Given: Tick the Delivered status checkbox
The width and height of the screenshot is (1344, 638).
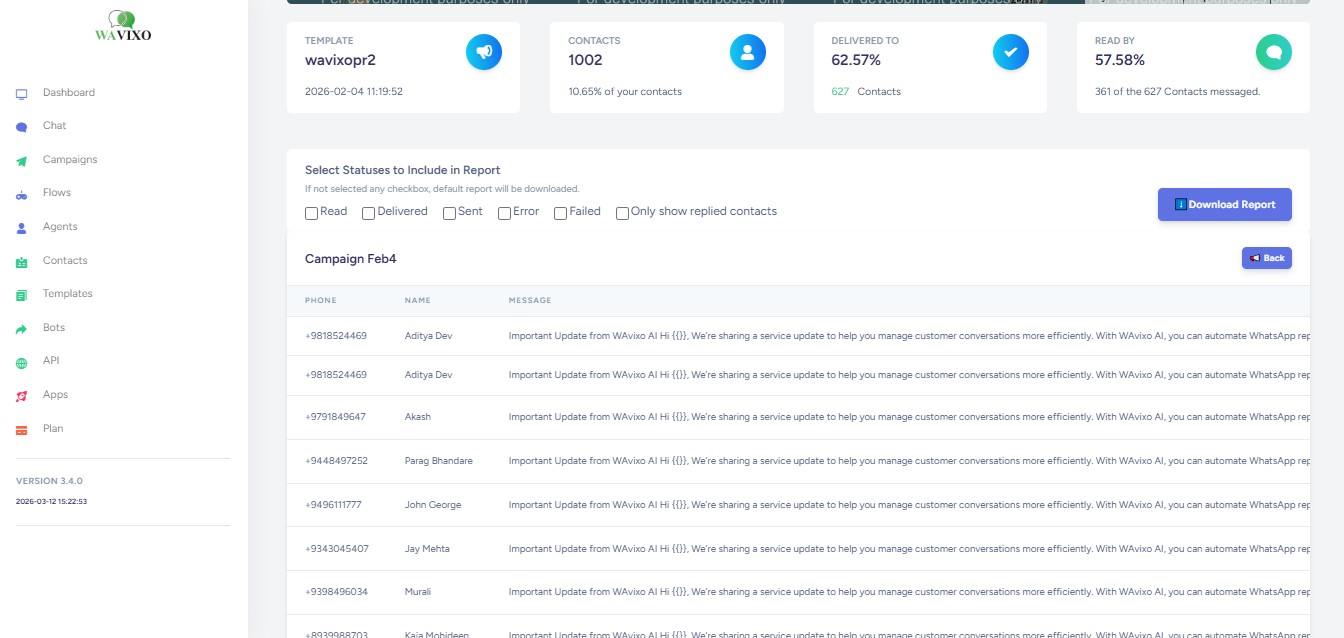Looking at the screenshot, I should tap(369, 213).
